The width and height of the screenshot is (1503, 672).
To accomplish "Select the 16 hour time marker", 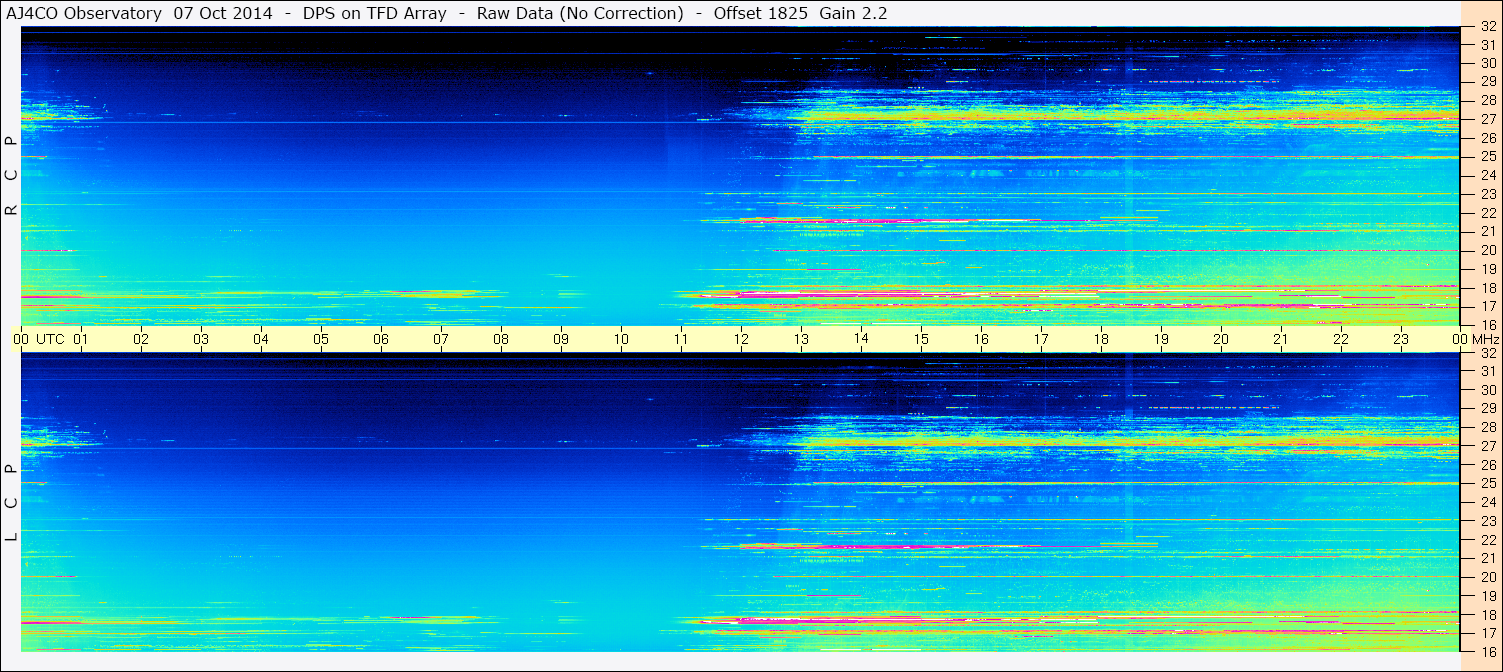I will [x=981, y=339].
